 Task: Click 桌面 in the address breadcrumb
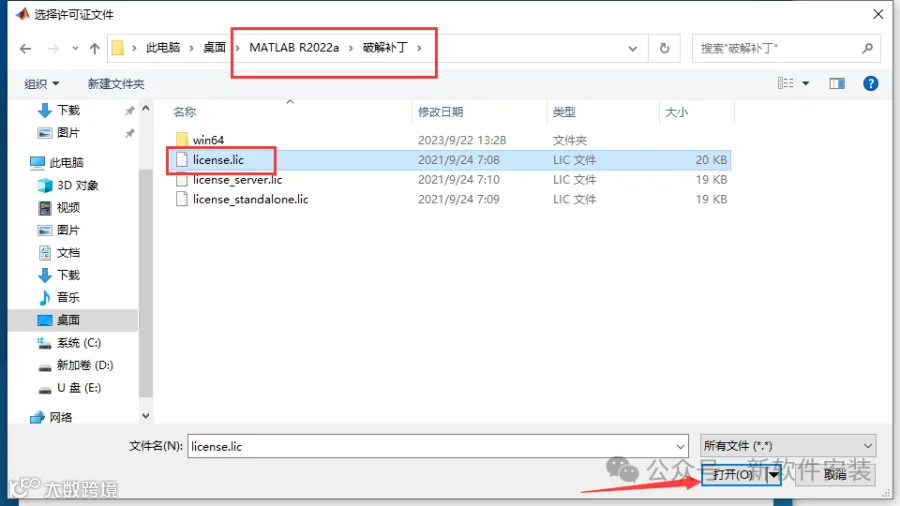point(214,48)
